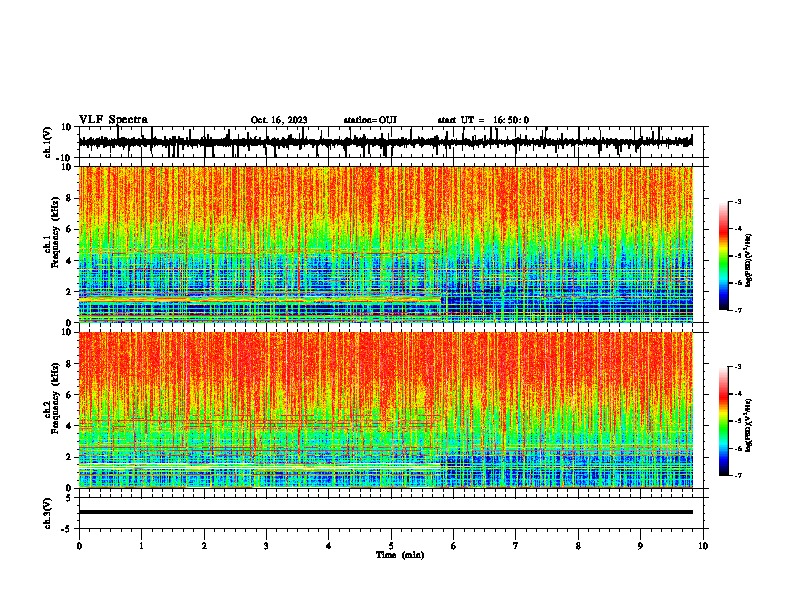The height and width of the screenshot is (612, 792).
Task: Click the ch.1 spectrogram color scale bar
Action: [x=724, y=256]
